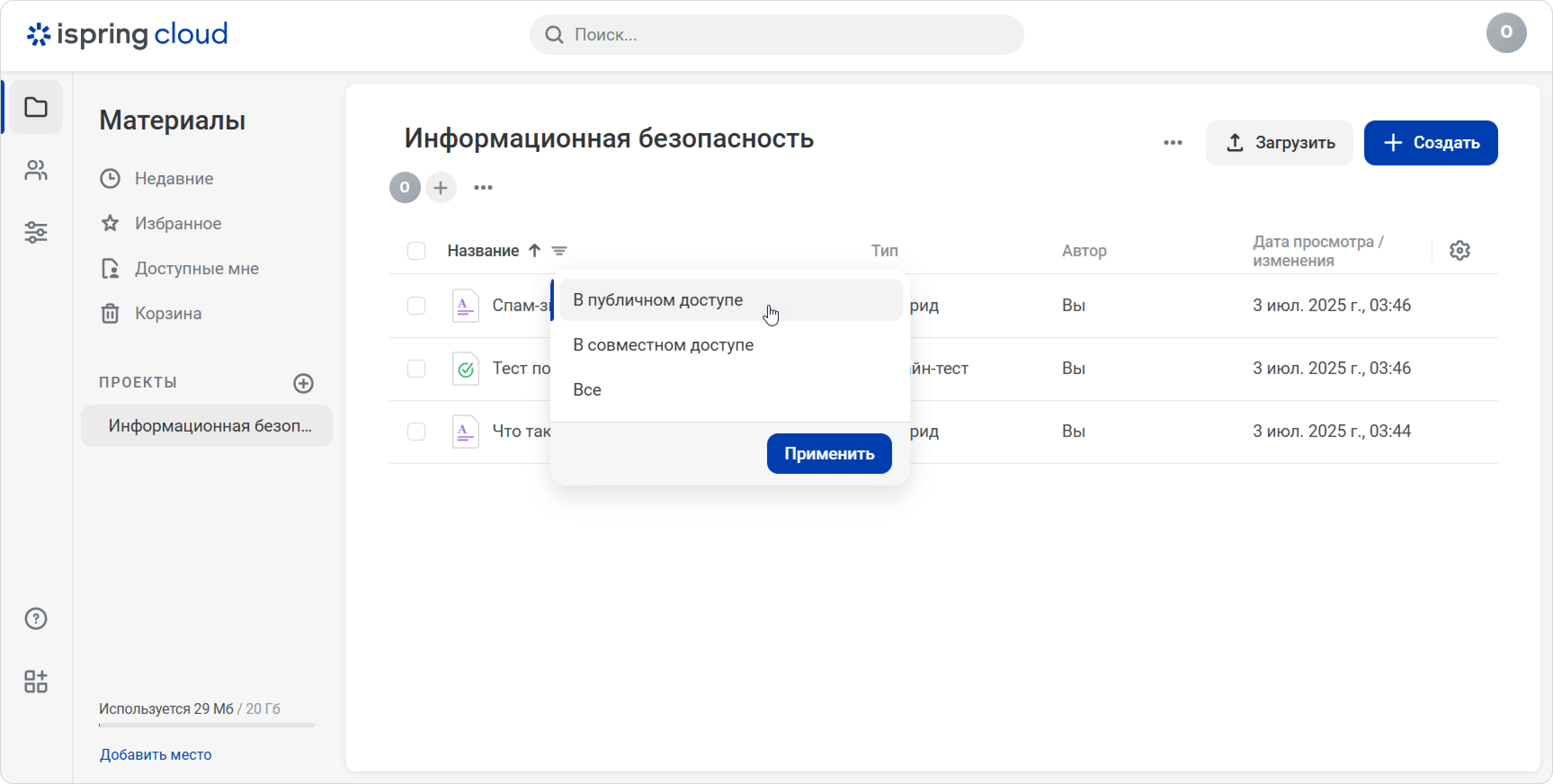Check the Спам row checkbox
Screen dimensions: 1553x784
pos(416,306)
